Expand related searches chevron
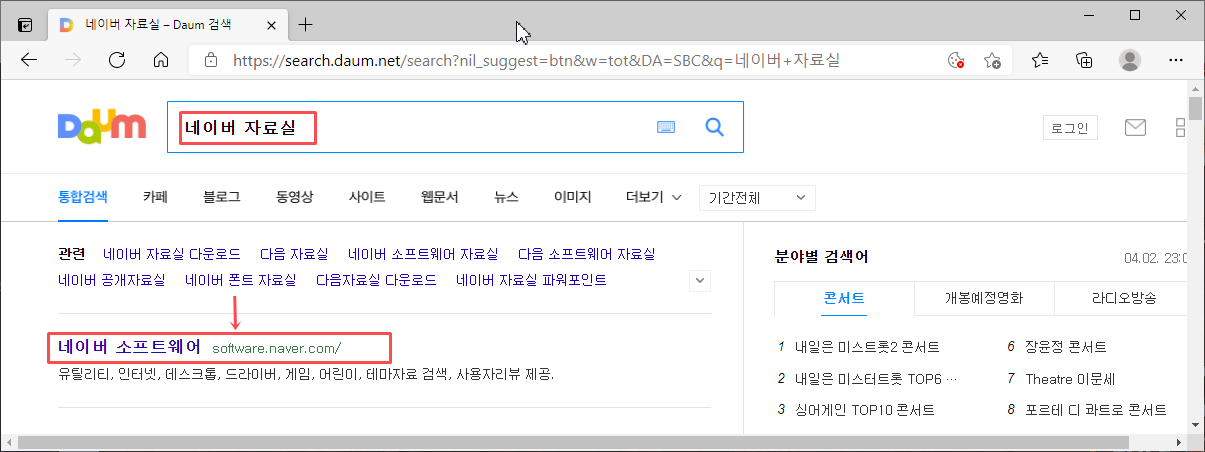Screen dimensions: 1205x452 (x=701, y=281)
